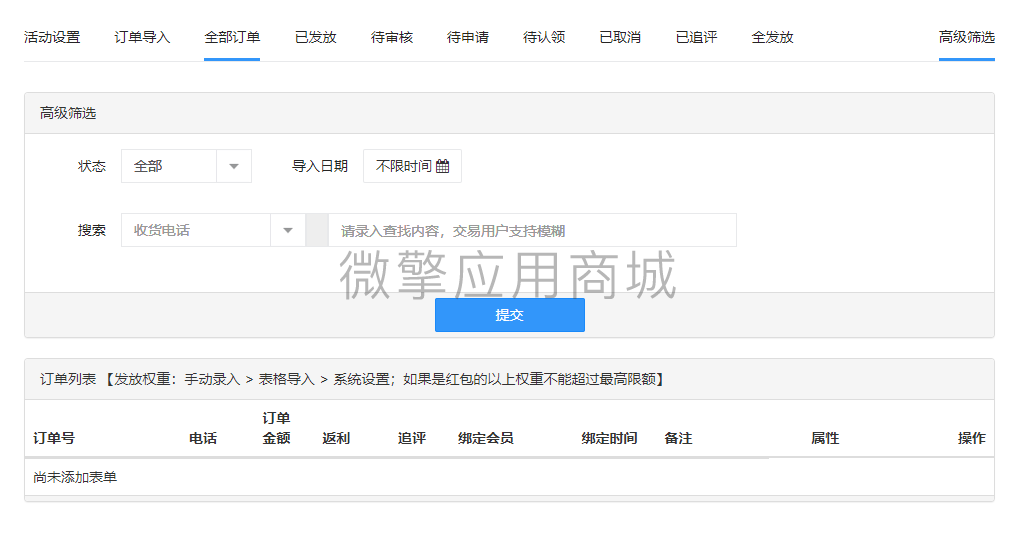Screen dimensions: 1014x551
Task: Open 待审核 tab
Action: coord(392,38)
